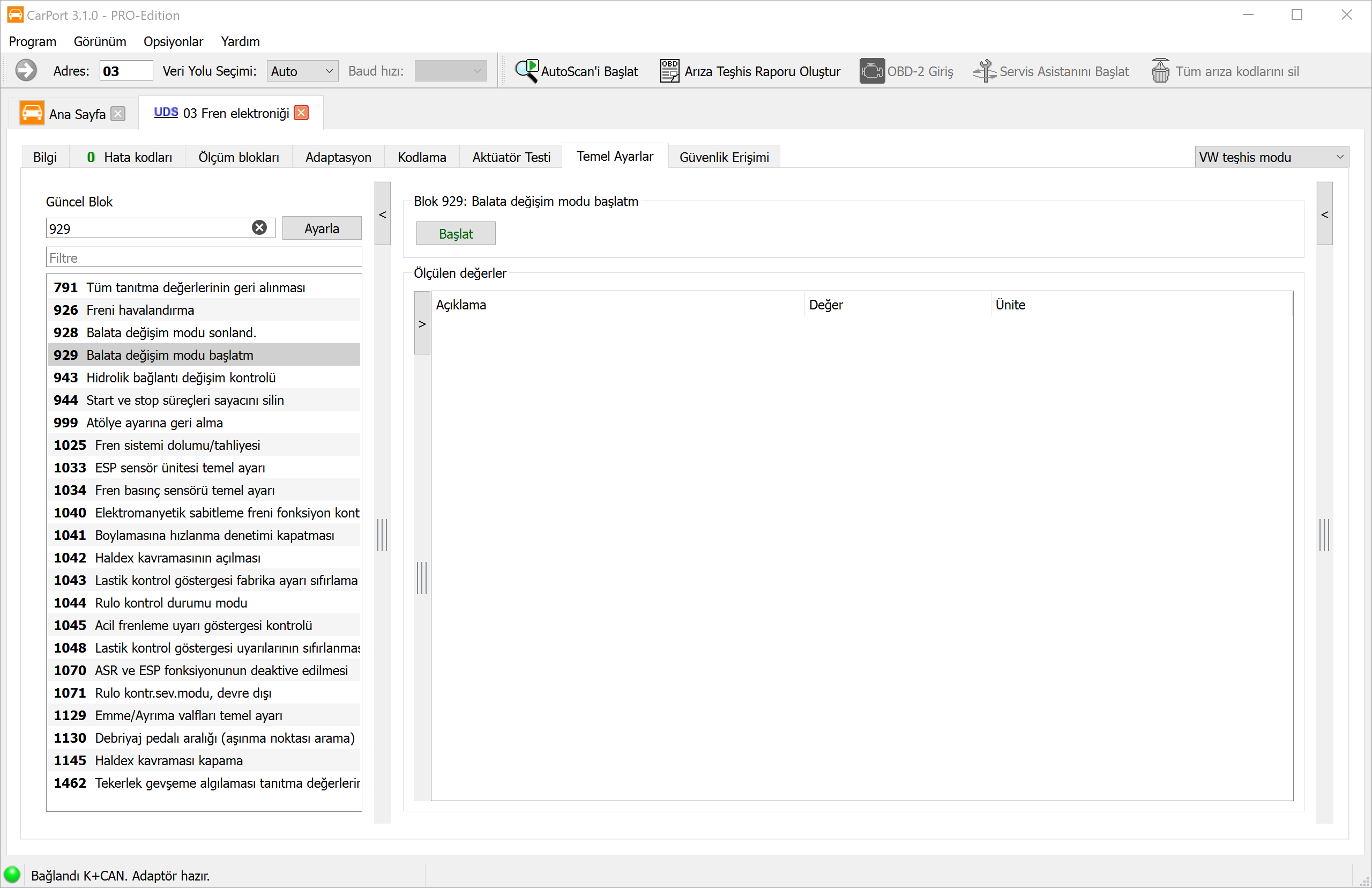Viewport: 1372px width, 888px height.
Task: Click the green Başlat button
Action: coord(456,234)
